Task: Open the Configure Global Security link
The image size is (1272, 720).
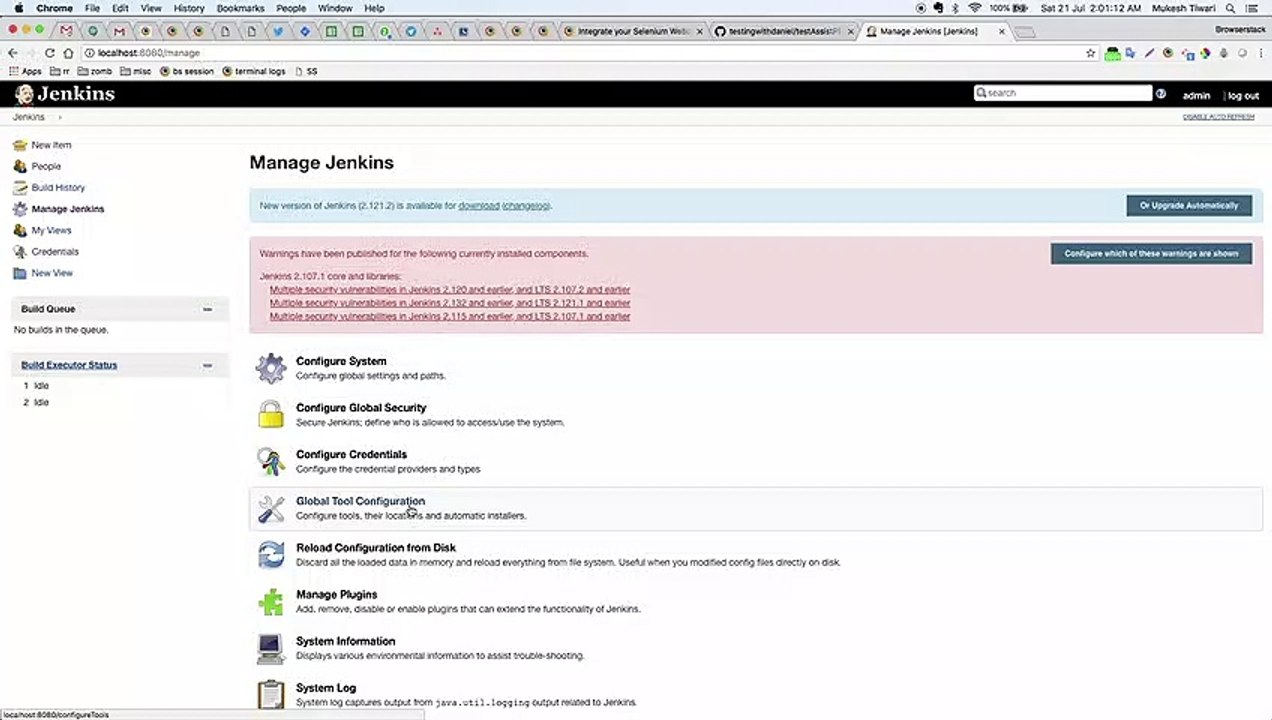Action: pos(361,408)
